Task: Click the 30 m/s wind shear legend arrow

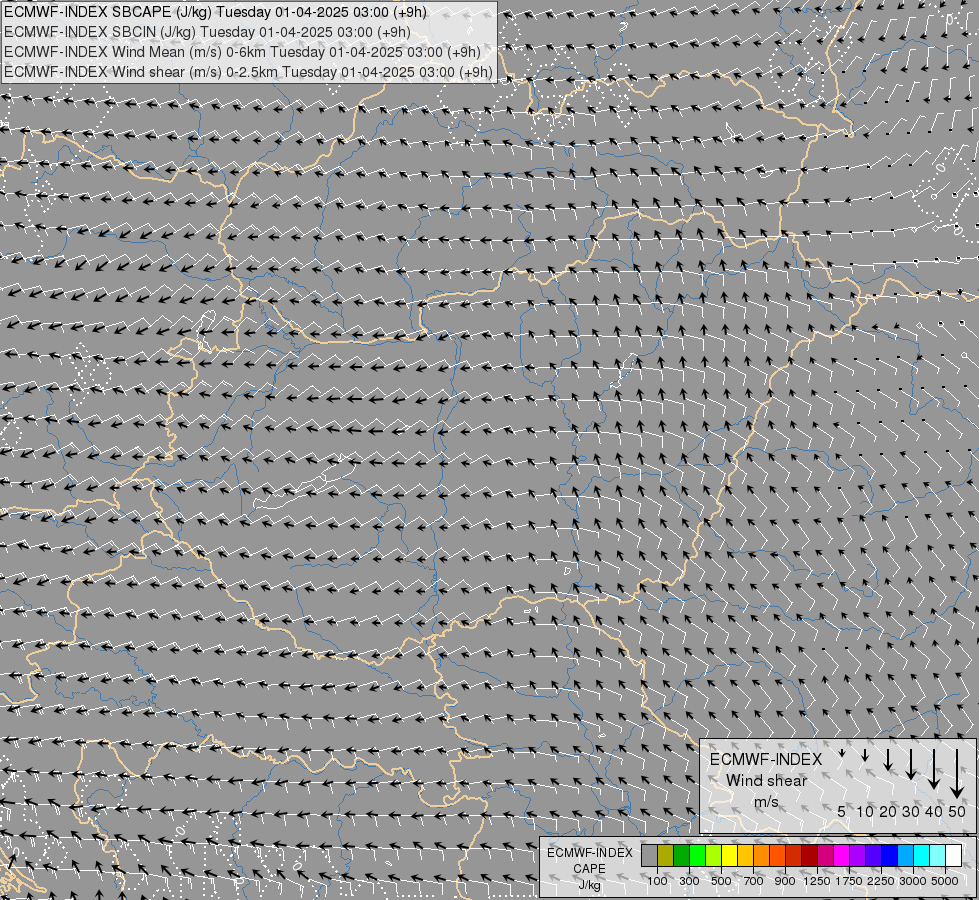Action: (x=911, y=764)
